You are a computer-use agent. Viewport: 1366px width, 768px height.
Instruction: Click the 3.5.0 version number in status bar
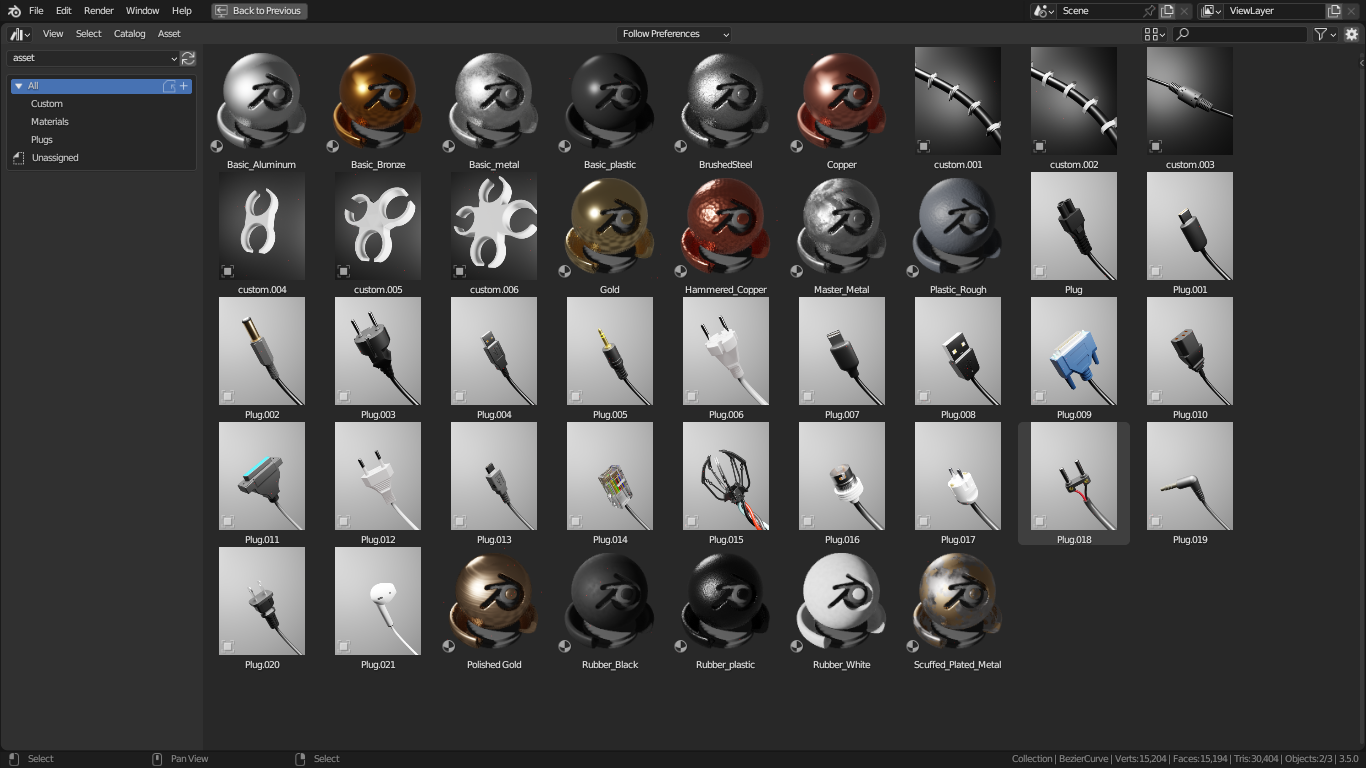(1348, 759)
